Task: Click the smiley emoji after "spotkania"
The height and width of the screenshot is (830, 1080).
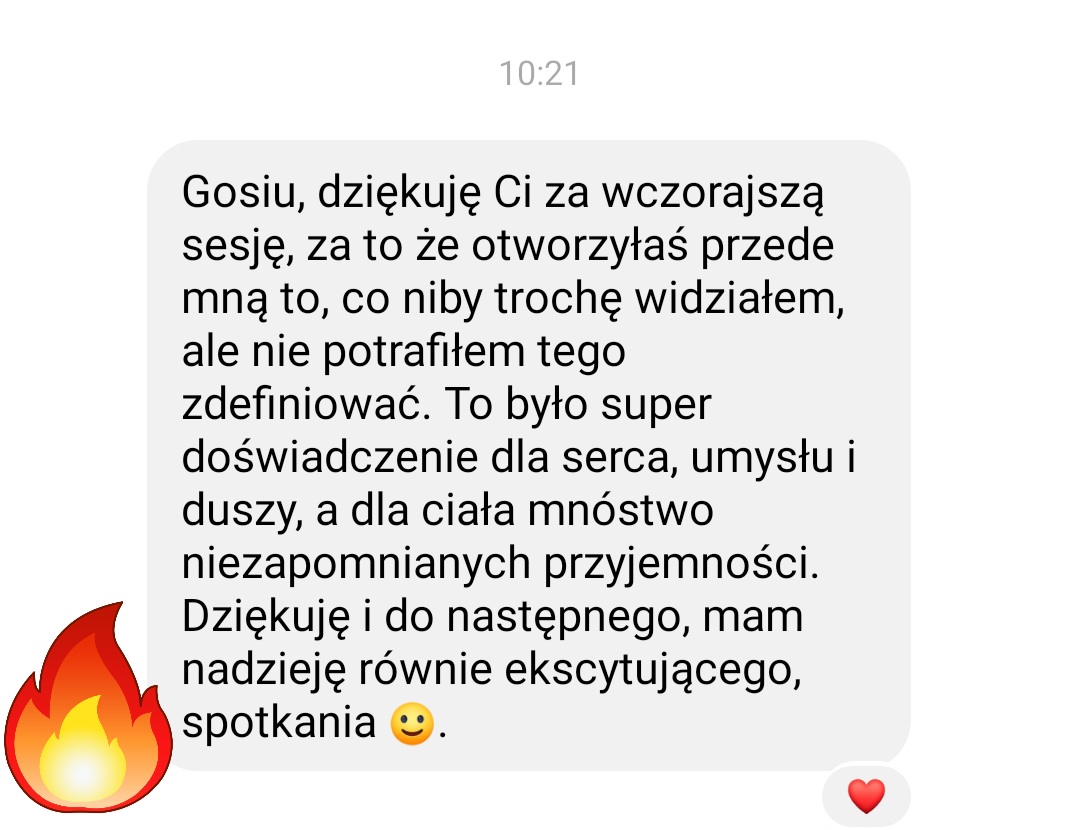Action: point(412,723)
